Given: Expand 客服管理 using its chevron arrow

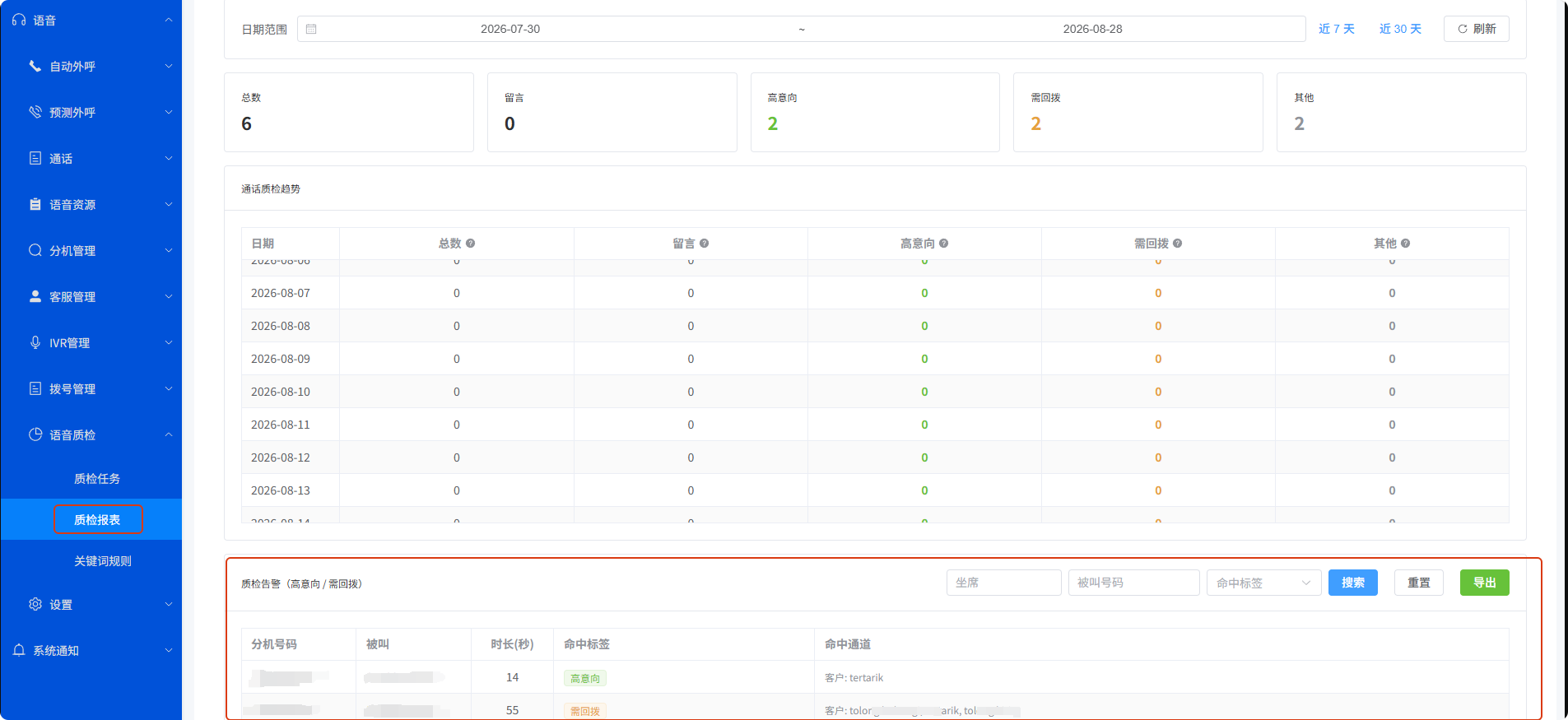Looking at the screenshot, I should (169, 296).
